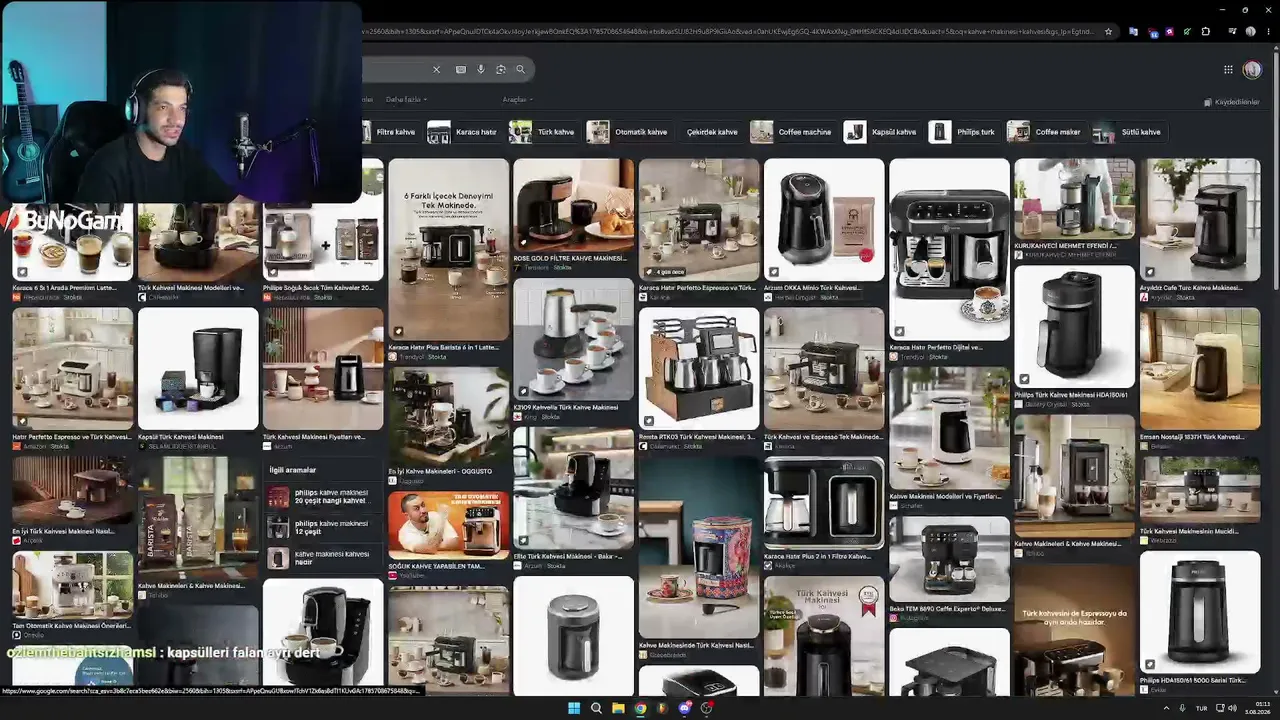The width and height of the screenshot is (1280, 720).
Task: Switch the TUR input language indicator
Action: pyautogui.click(x=1202, y=708)
